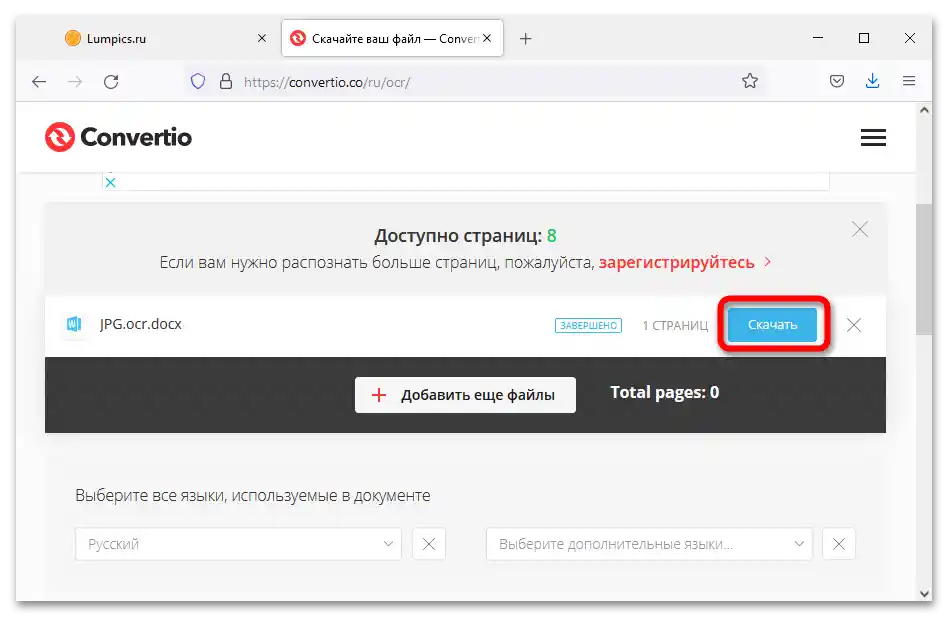This screenshot has width=948, height=617.
Task: Click the Total pages: 0 text
Action: (664, 393)
